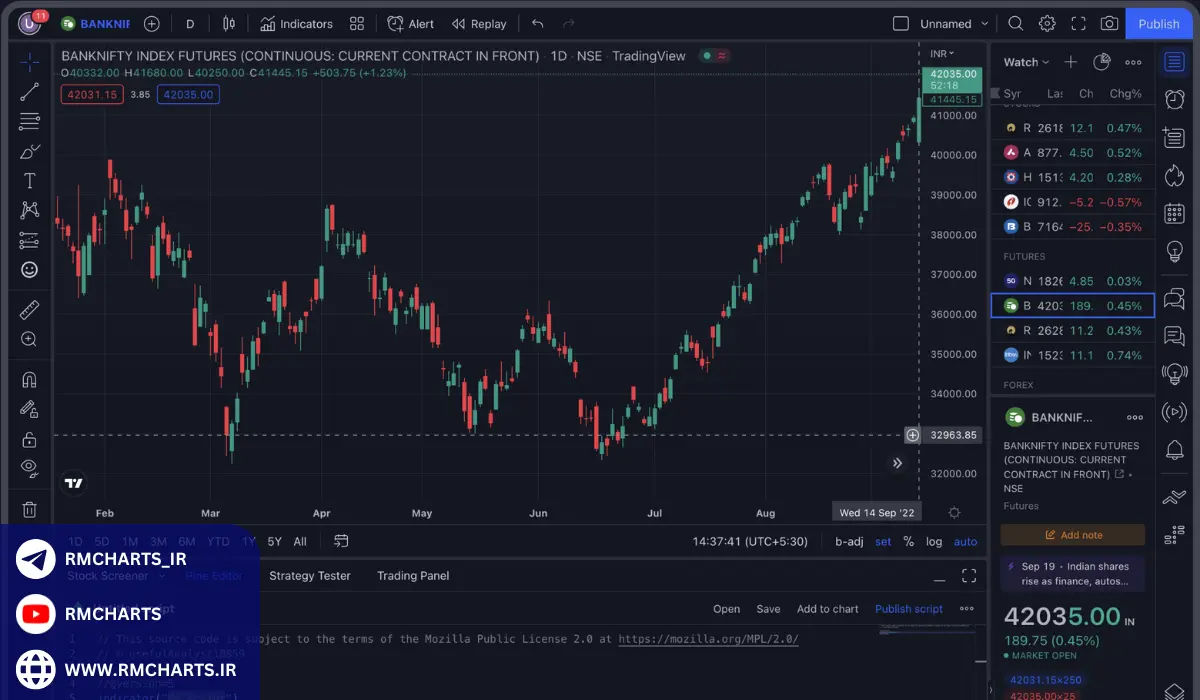The height and width of the screenshot is (700, 1200).
Task: Click the Add note button
Action: coord(1073,535)
